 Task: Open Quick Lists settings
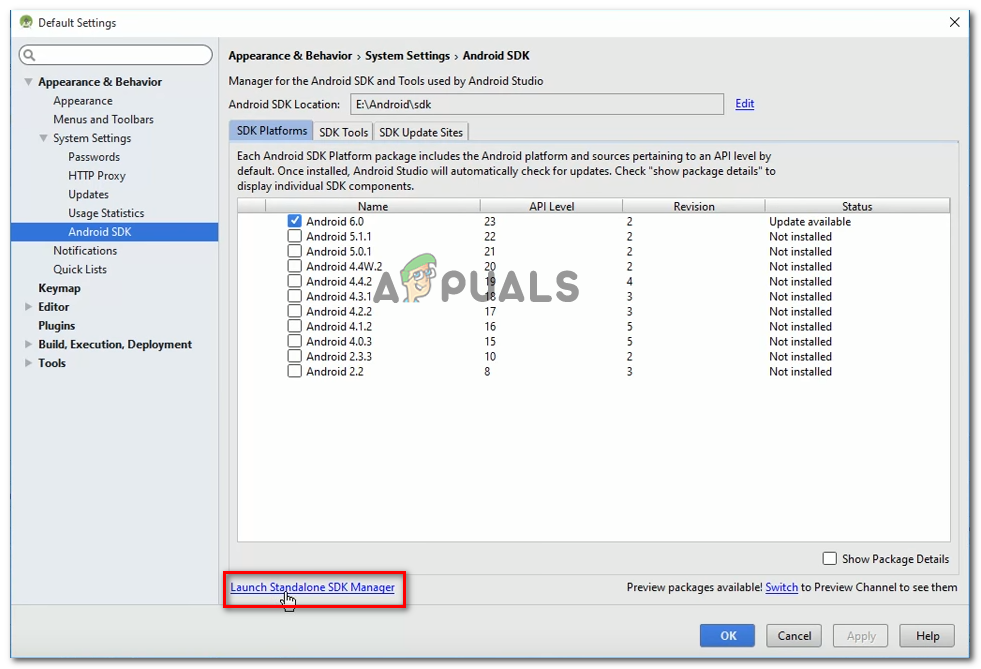pyautogui.click(x=80, y=269)
